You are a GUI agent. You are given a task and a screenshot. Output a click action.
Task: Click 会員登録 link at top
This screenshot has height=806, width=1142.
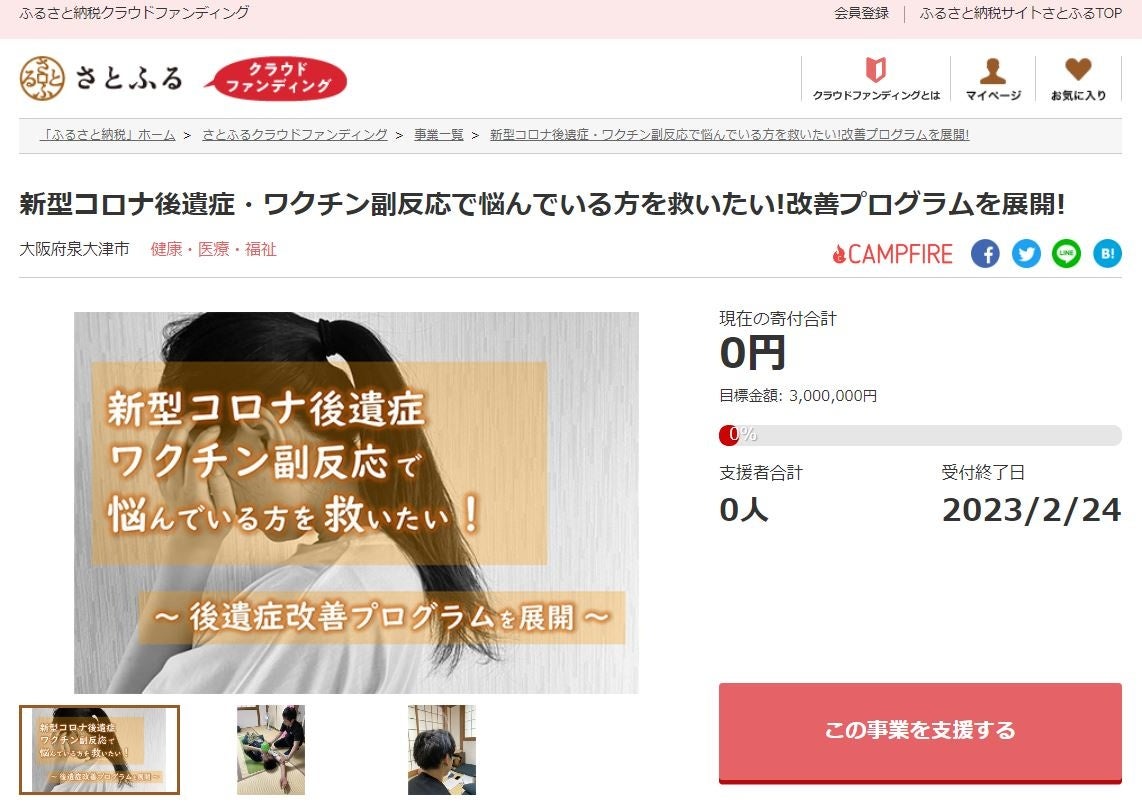862,13
